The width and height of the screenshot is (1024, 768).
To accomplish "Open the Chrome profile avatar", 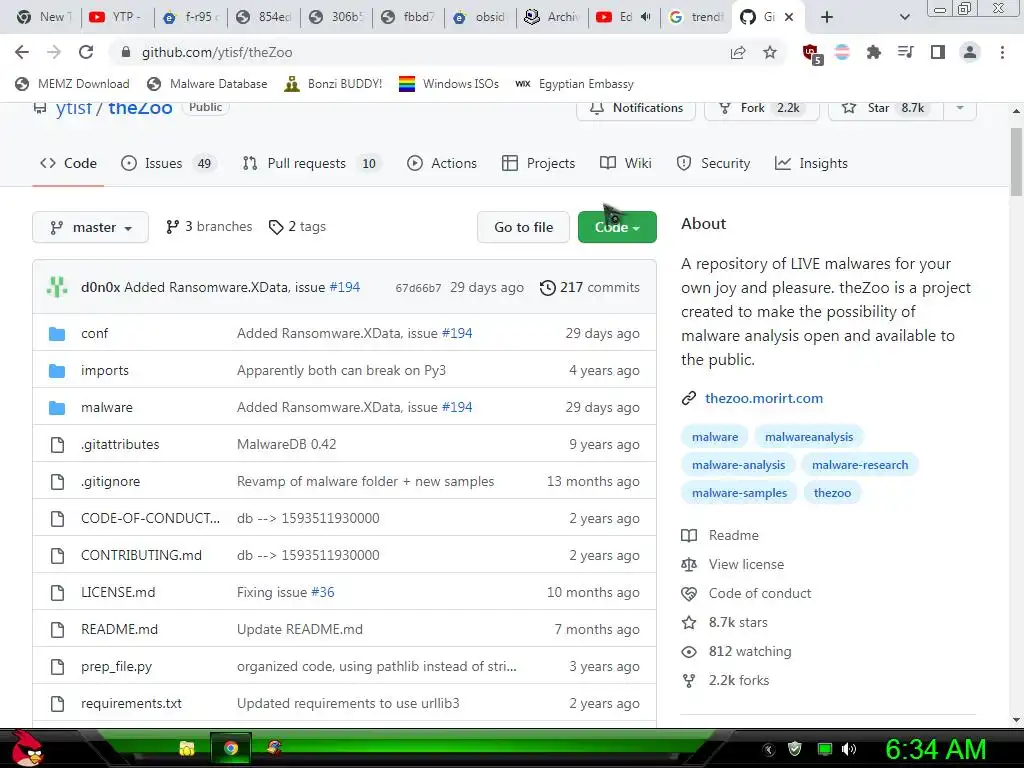I will pyautogui.click(x=970, y=52).
